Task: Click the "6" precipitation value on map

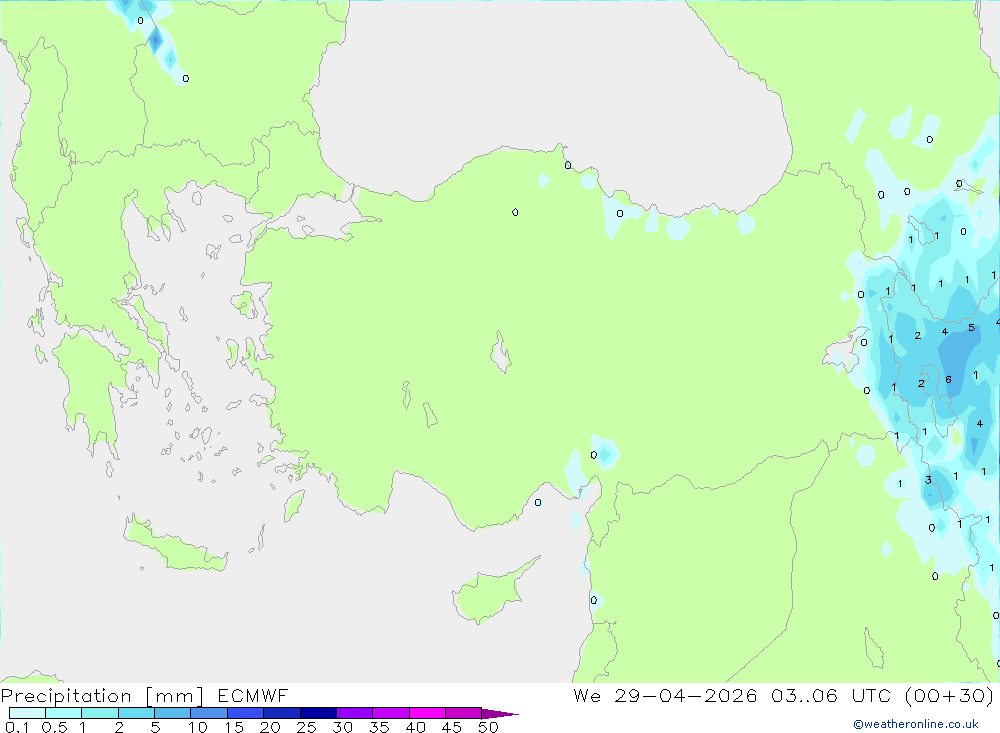Action: pyautogui.click(x=948, y=380)
